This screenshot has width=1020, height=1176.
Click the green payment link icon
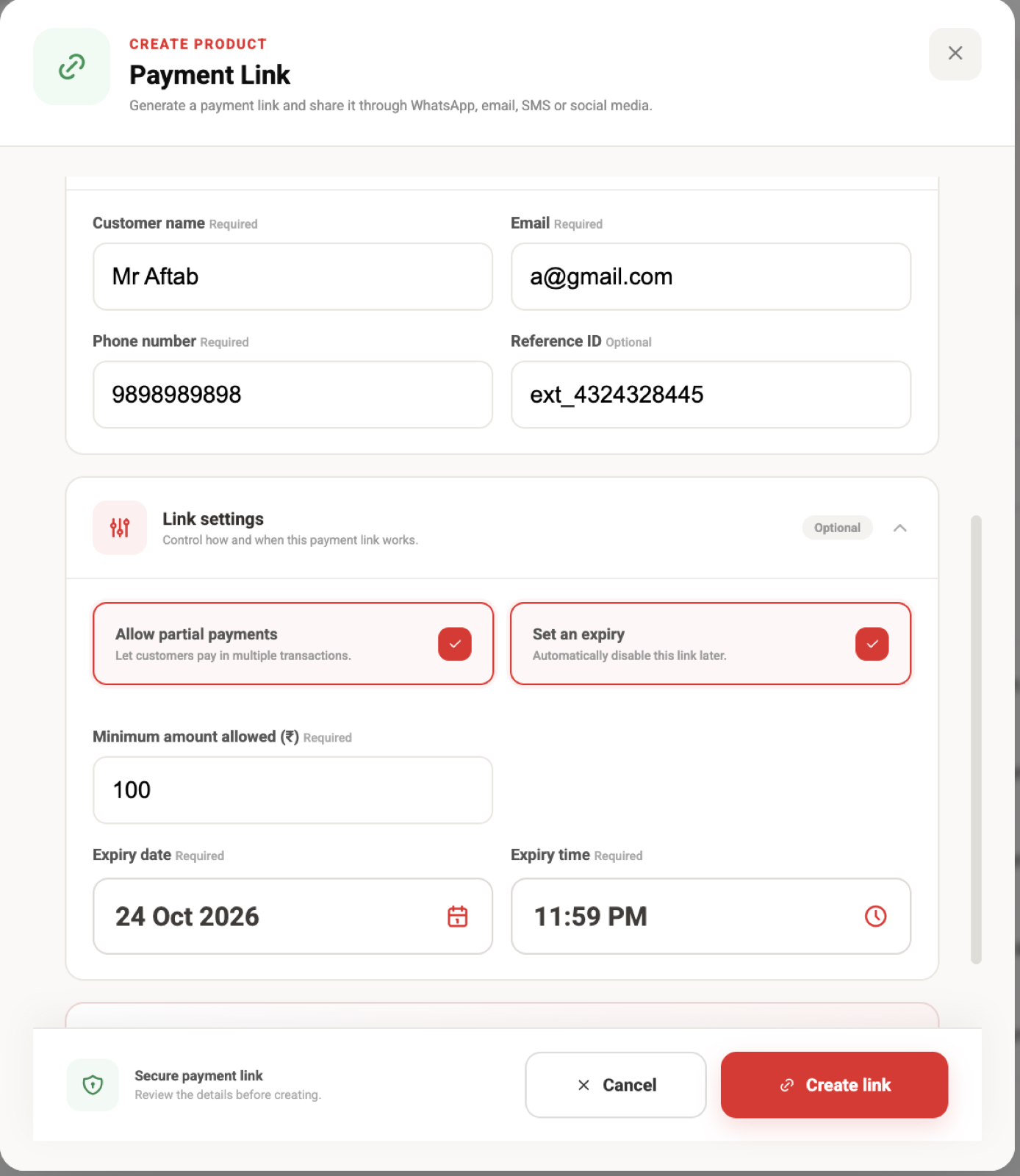[x=72, y=66]
